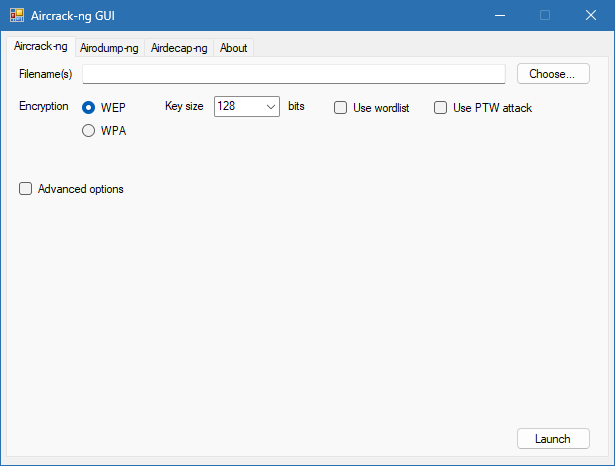Click the 'bits' label after key size

tap(296, 106)
